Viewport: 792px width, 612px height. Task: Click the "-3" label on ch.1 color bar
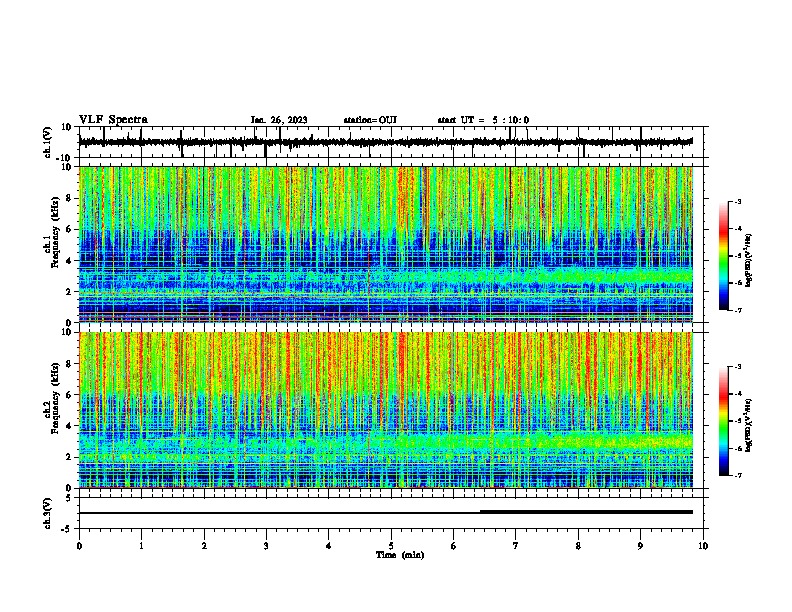(737, 201)
